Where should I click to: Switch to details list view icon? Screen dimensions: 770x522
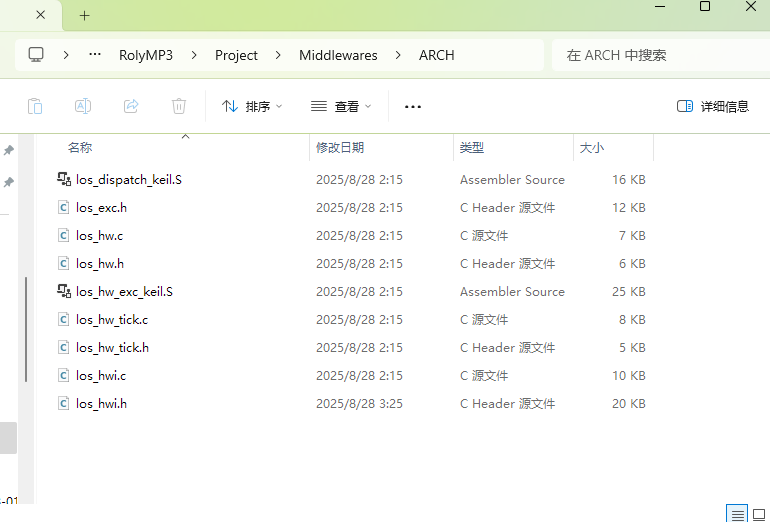(737, 515)
